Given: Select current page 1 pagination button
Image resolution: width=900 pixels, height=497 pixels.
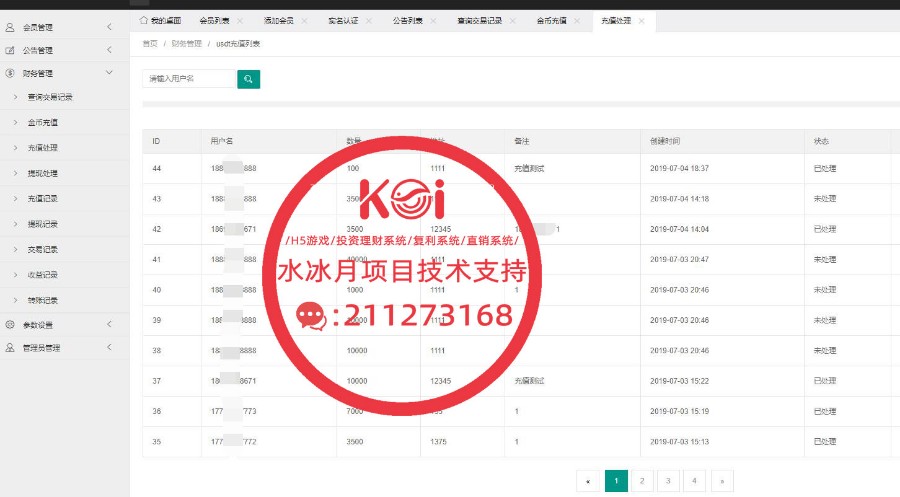Looking at the screenshot, I should [616, 481].
